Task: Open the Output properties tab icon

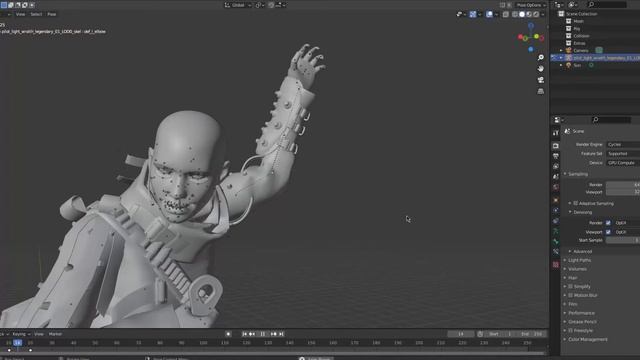Action: (x=556, y=156)
